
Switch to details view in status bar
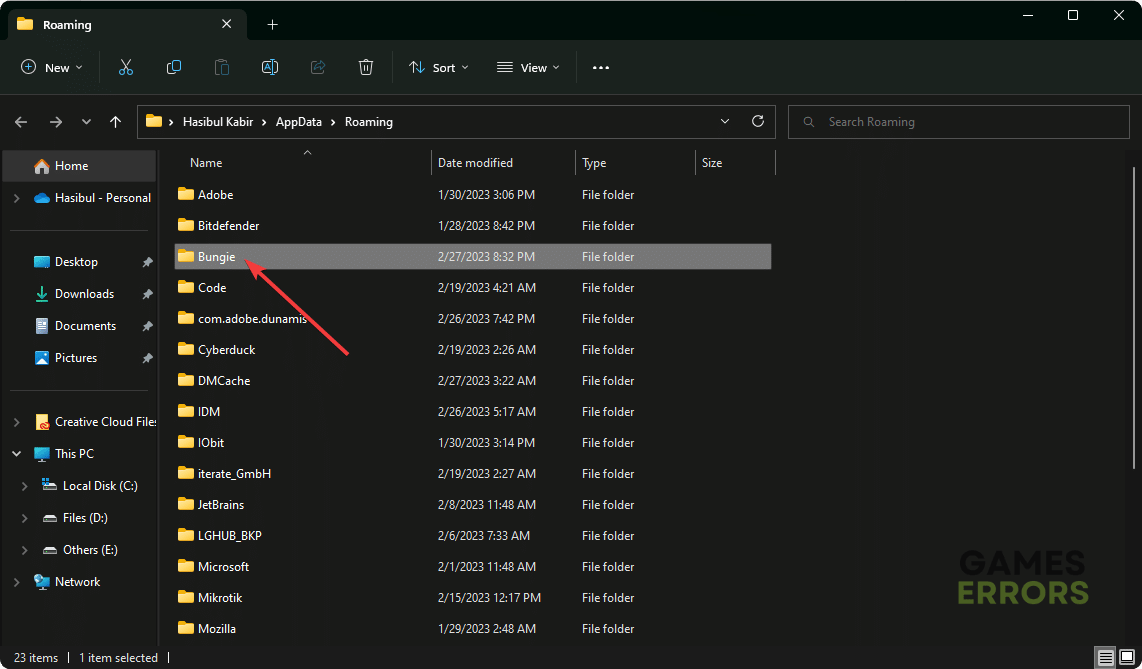click(1105, 657)
